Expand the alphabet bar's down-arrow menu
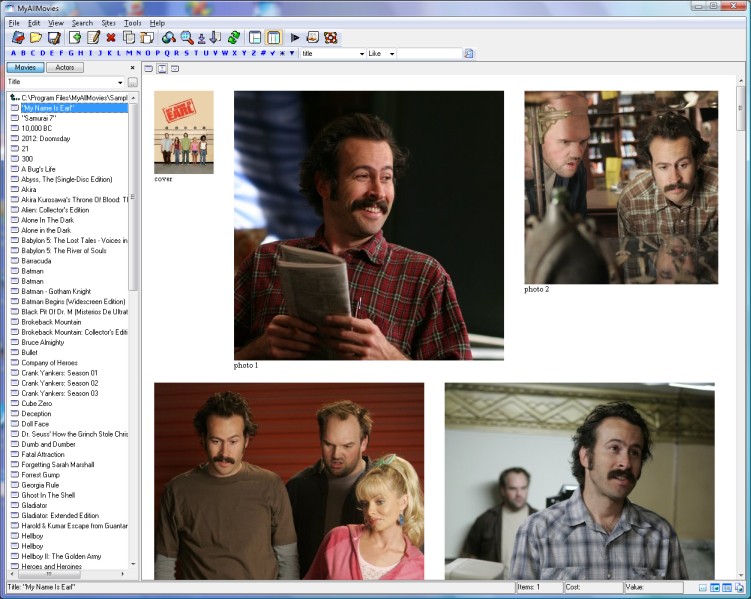 tap(292, 53)
